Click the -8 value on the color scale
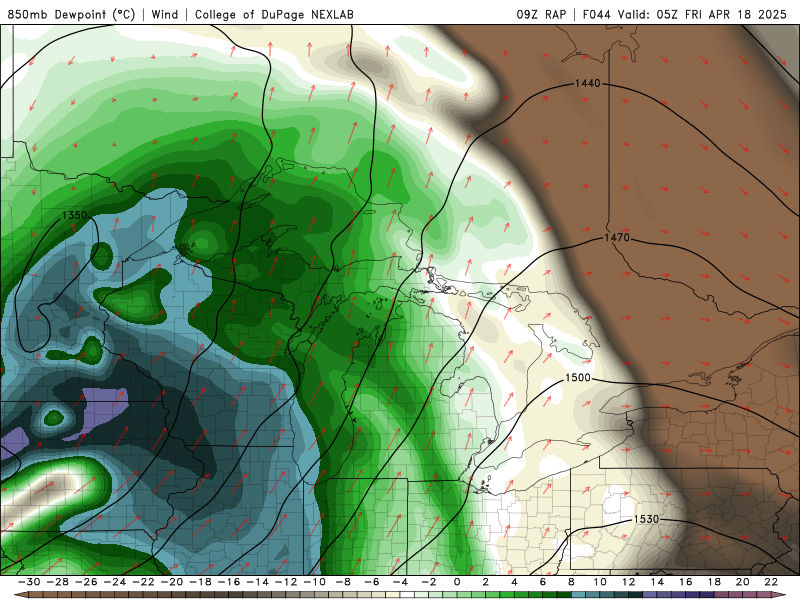800x600 pixels. 343,582
